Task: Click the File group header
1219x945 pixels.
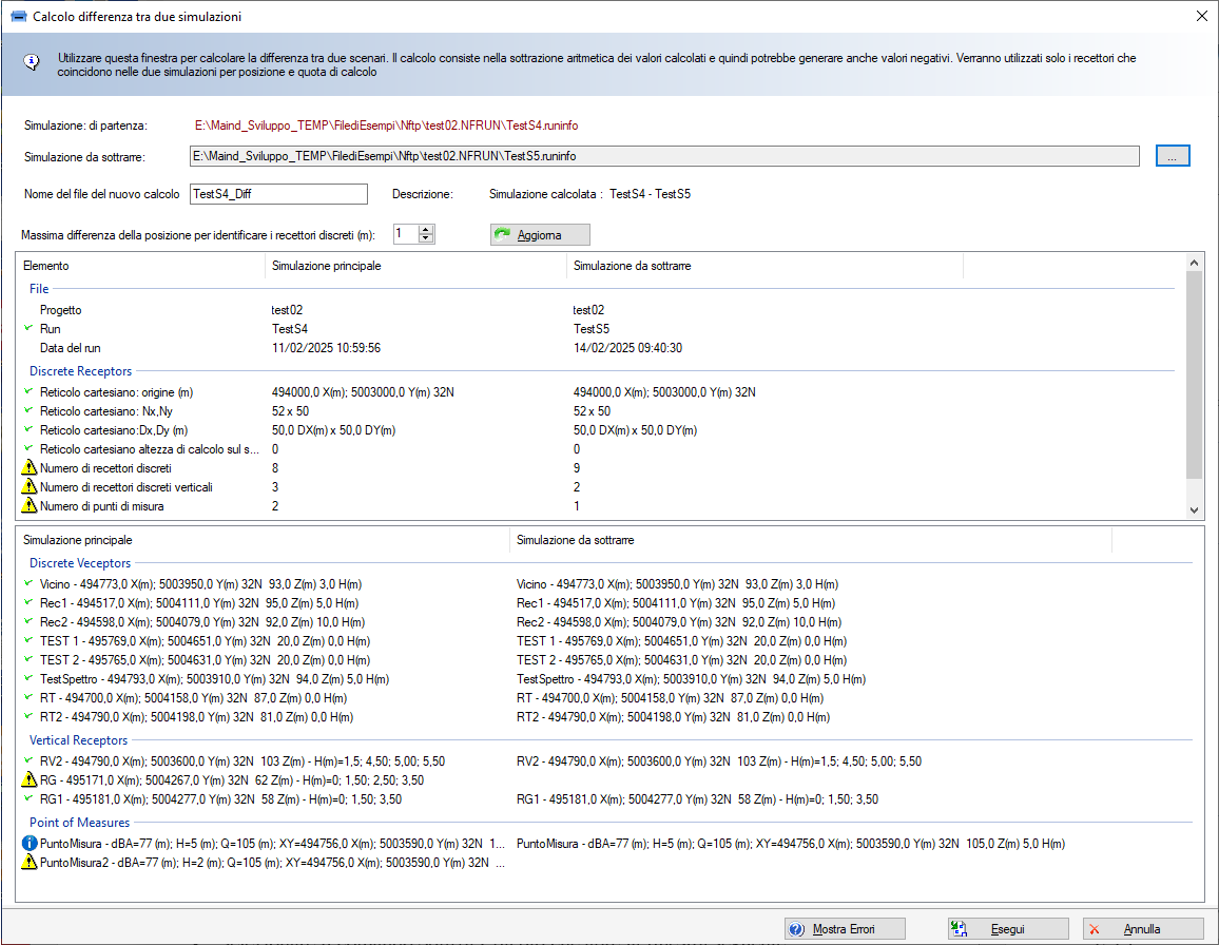Action: point(38,289)
